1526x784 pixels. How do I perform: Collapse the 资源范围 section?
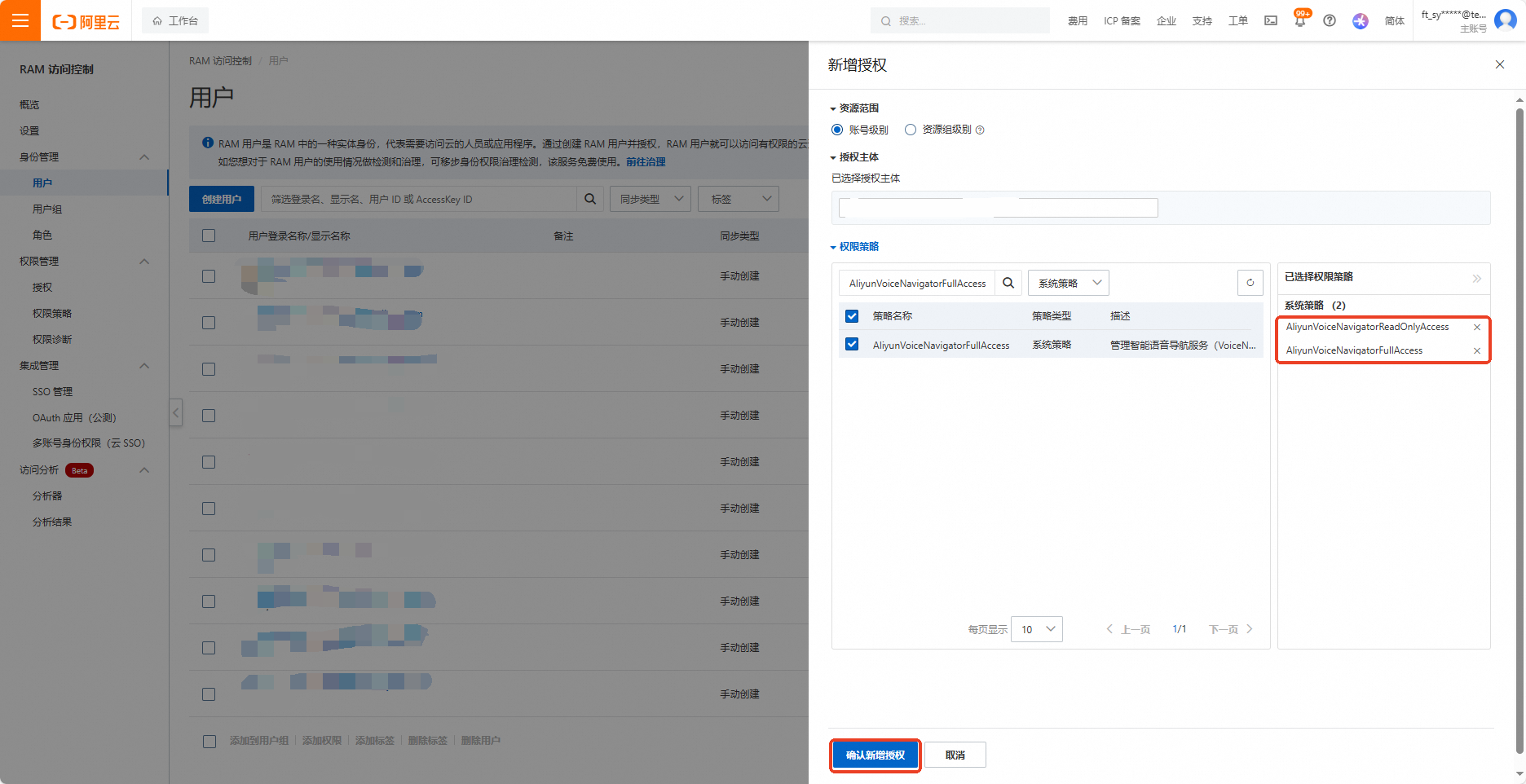pyautogui.click(x=854, y=108)
